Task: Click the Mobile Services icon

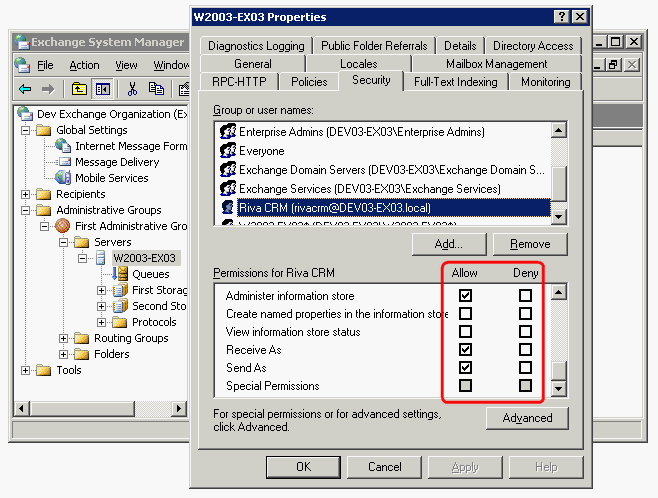Action: pyautogui.click(x=63, y=178)
